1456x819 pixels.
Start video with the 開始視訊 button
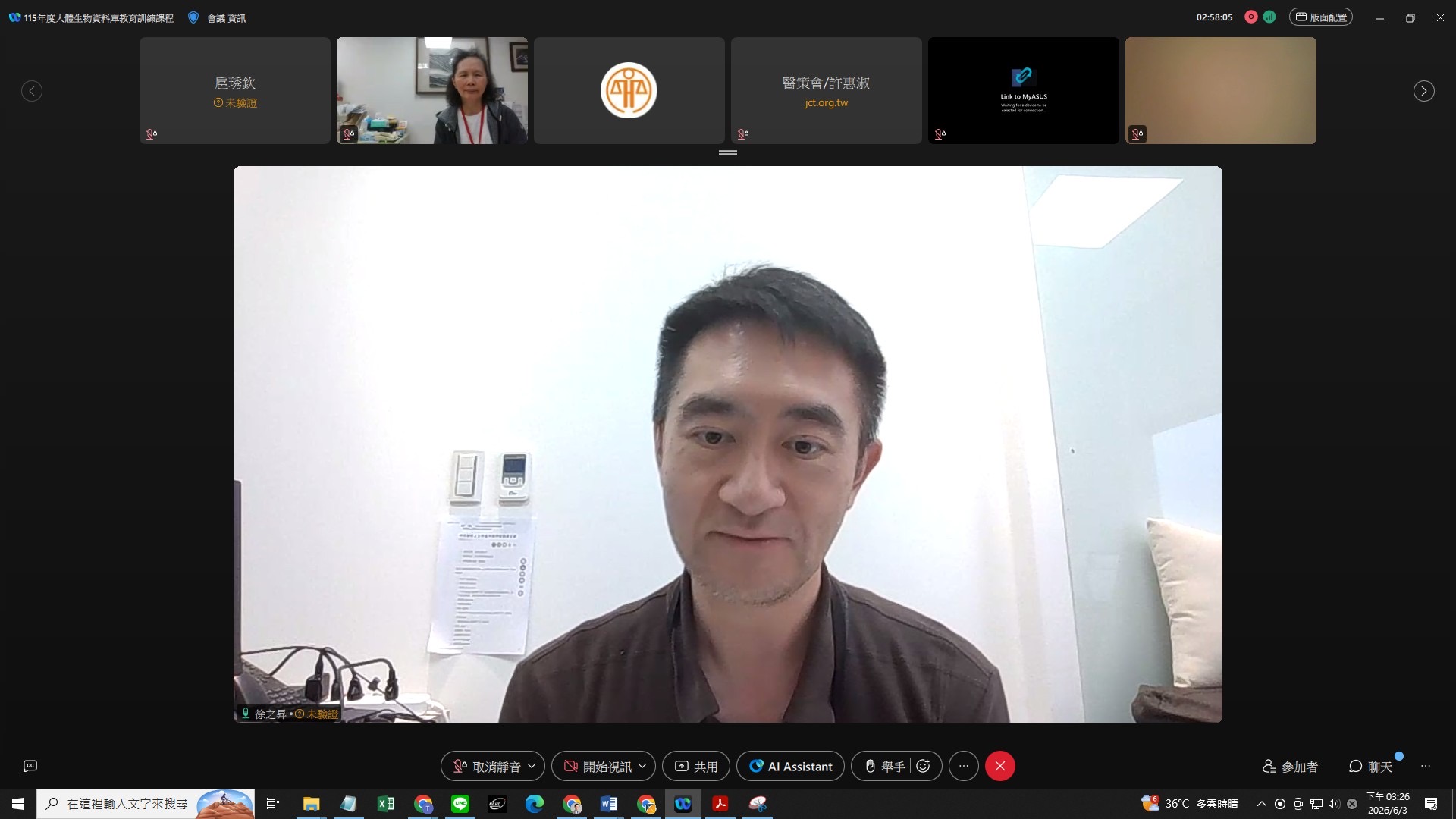[x=598, y=767]
